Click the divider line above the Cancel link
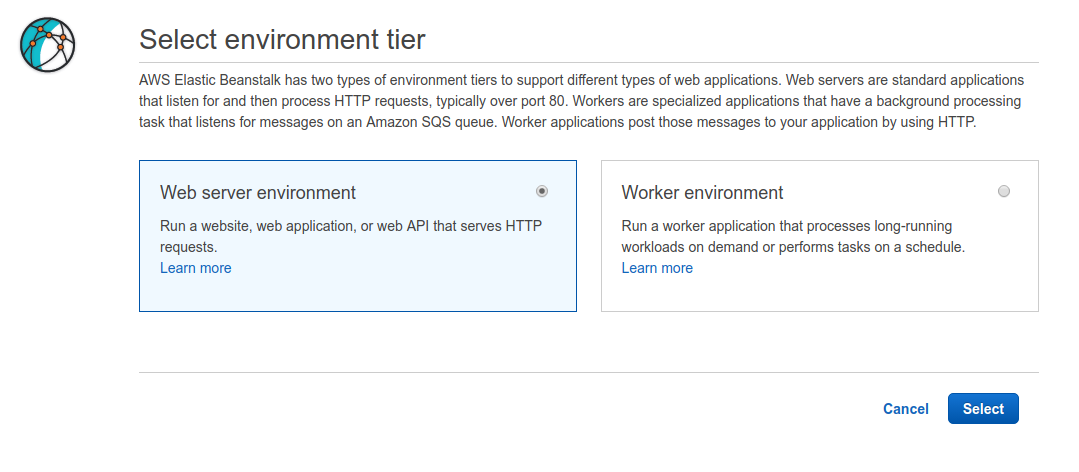This screenshot has height=472, width=1079. pyautogui.click(x=588, y=372)
